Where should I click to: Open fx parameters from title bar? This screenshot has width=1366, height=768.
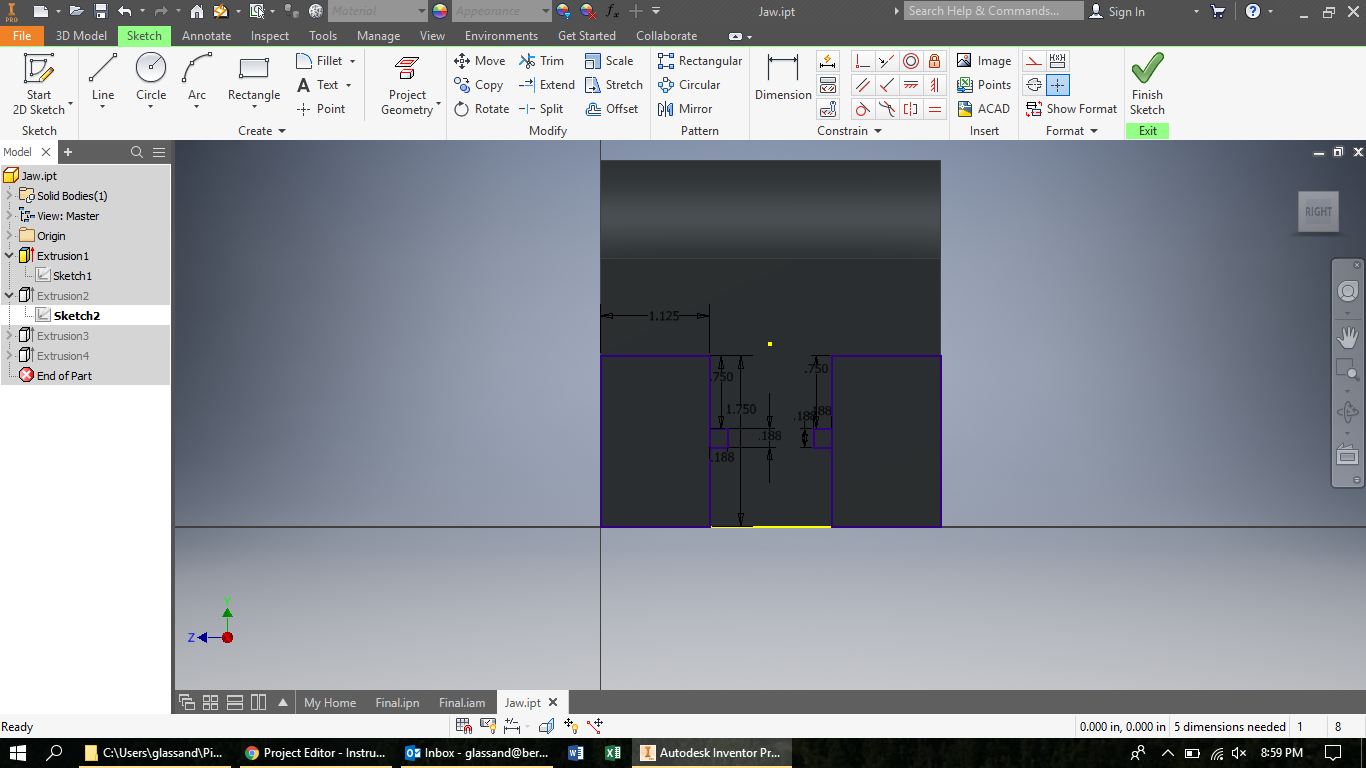click(612, 11)
